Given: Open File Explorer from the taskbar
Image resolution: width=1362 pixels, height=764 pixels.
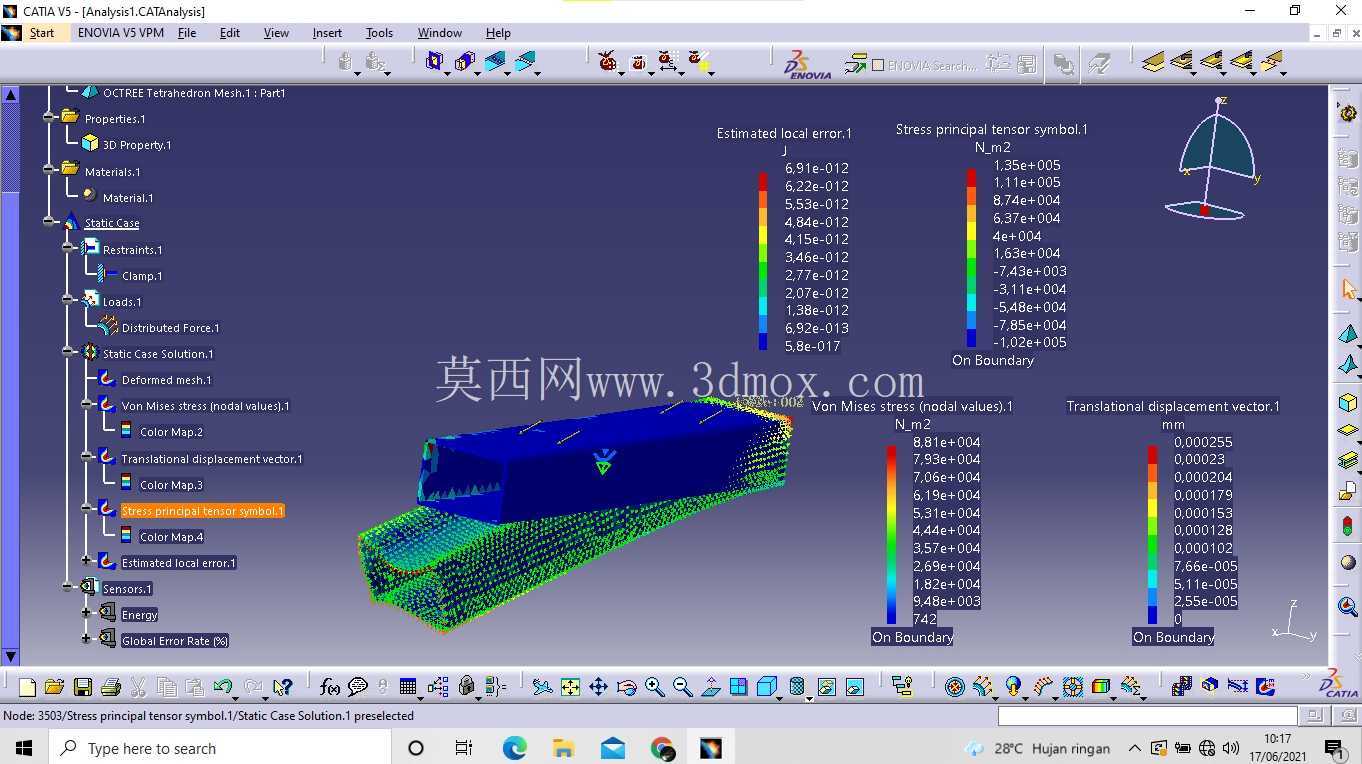Looking at the screenshot, I should tap(563, 748).
